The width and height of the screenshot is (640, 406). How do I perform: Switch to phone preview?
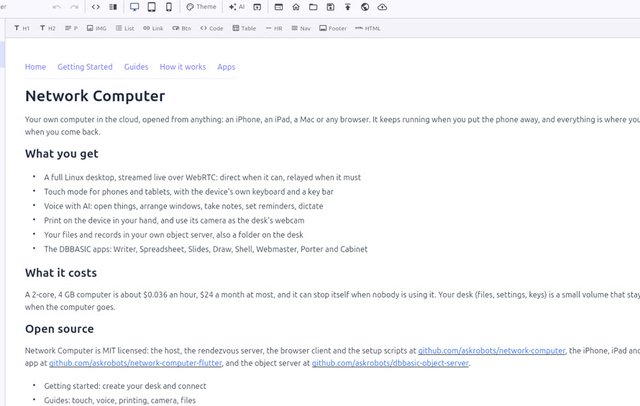pyautogui.click(x=169, y=7)
